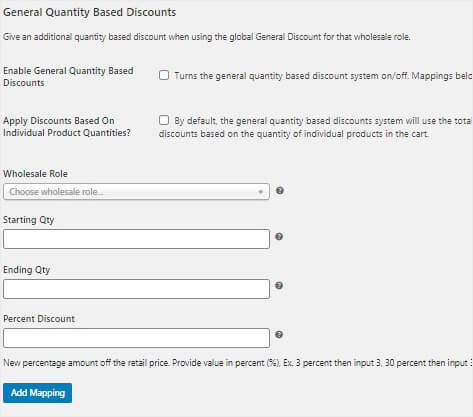Click the 'Turns the general quantity based discount' description
The width and height of the screenshot is (473, 417).
[323, 76]
